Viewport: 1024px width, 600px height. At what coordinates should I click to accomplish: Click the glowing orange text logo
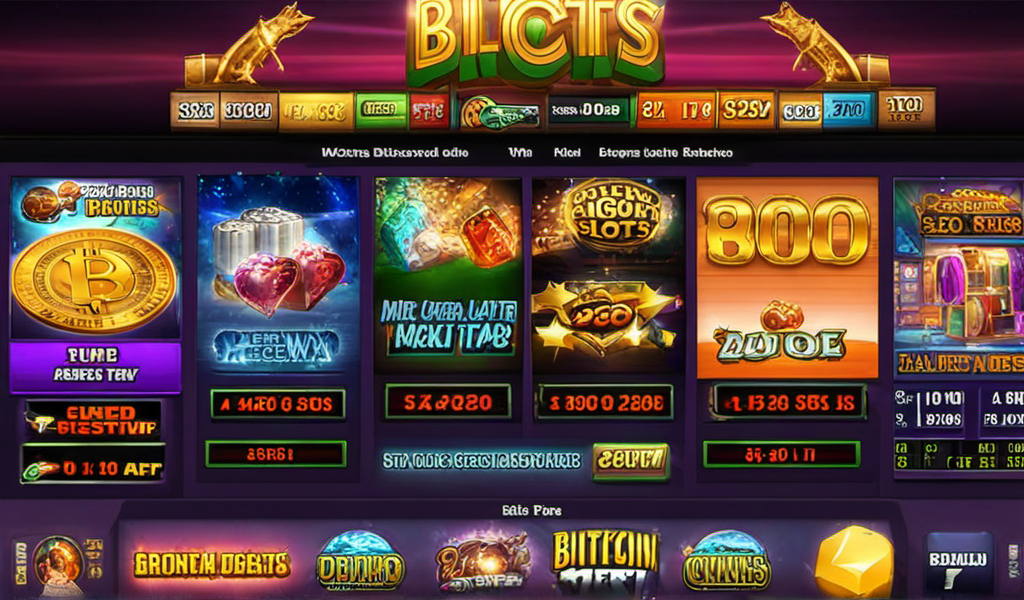(x=211, y=564)
